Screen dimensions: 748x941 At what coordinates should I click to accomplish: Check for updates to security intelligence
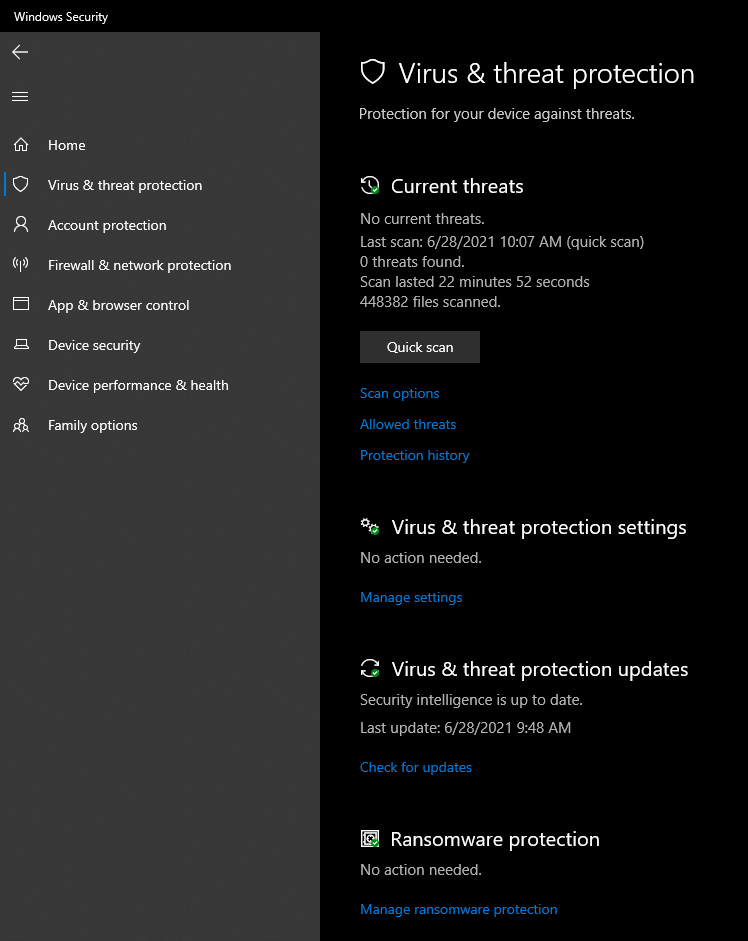[x=416, y=767]
